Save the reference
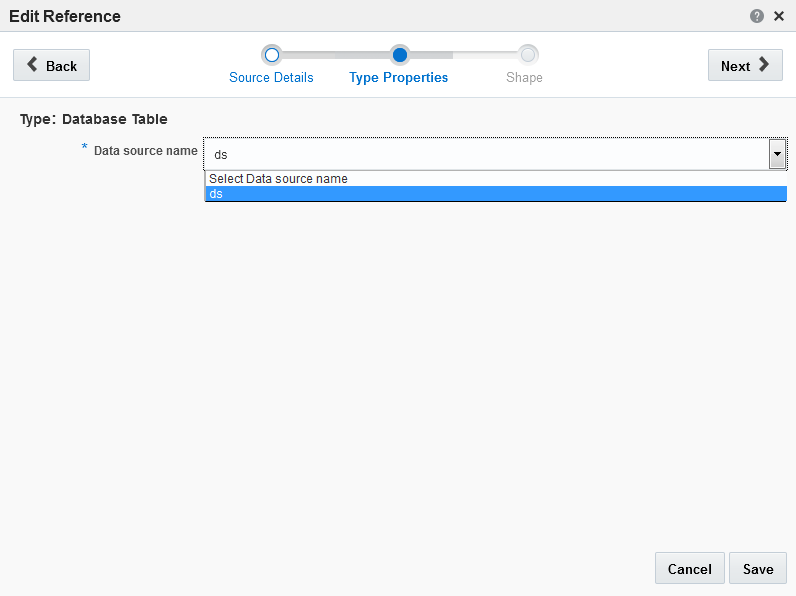796x596 pixels. (x=758, y=569)
